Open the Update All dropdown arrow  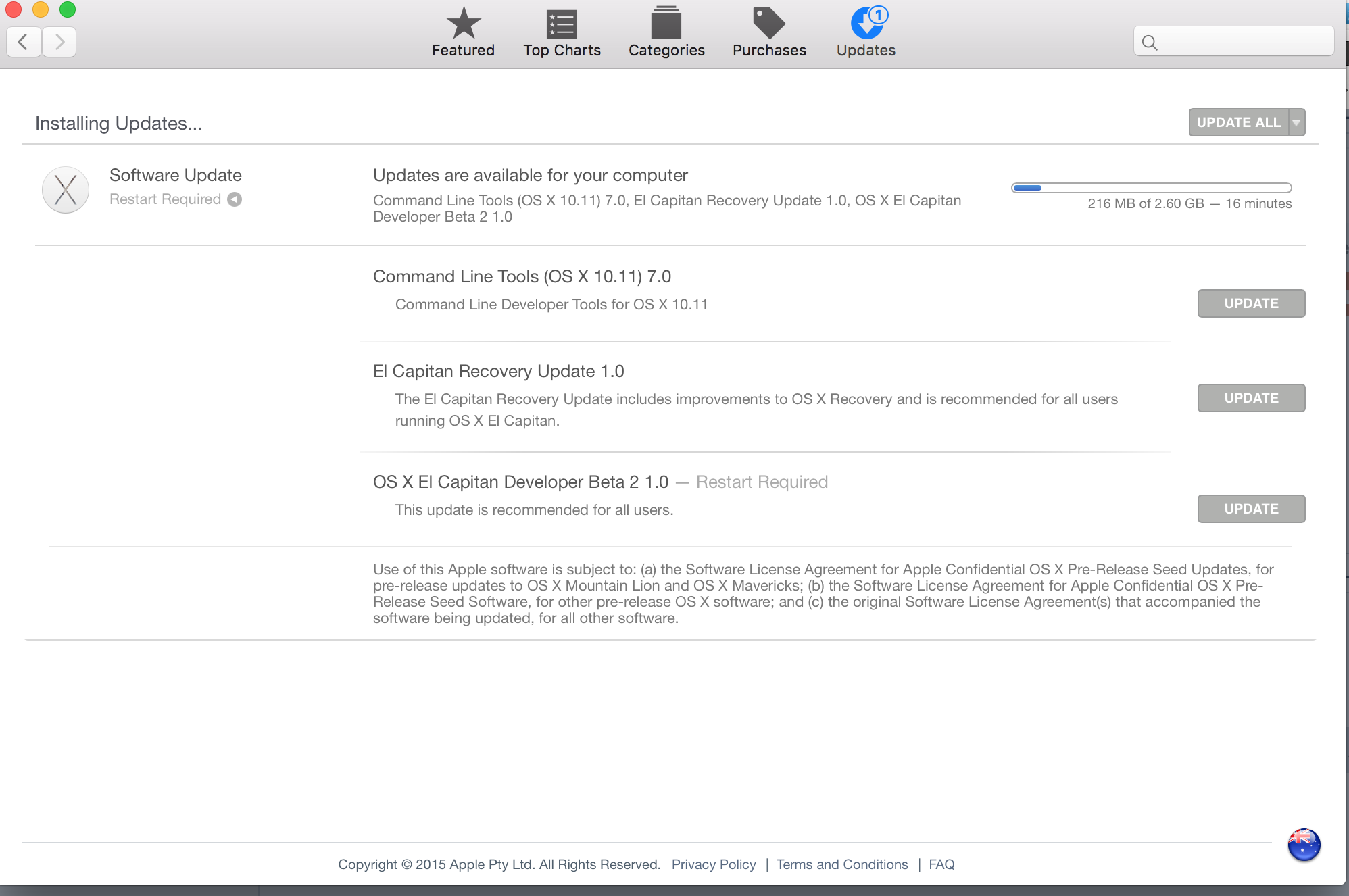[x=1296, y=123]
